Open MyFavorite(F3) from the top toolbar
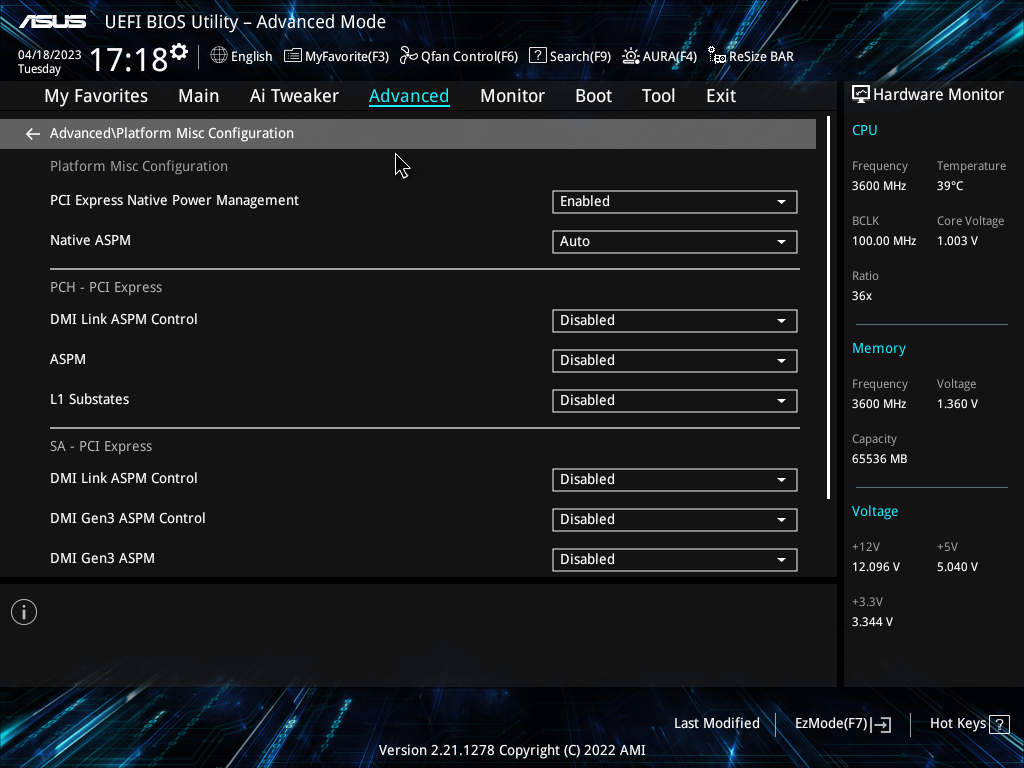The height and width of the screenshot is (768, 1024). click(x=337, y=56)
